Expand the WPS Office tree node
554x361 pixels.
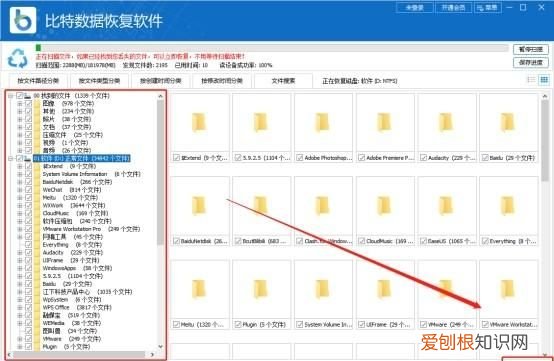(x=20, y=307)
